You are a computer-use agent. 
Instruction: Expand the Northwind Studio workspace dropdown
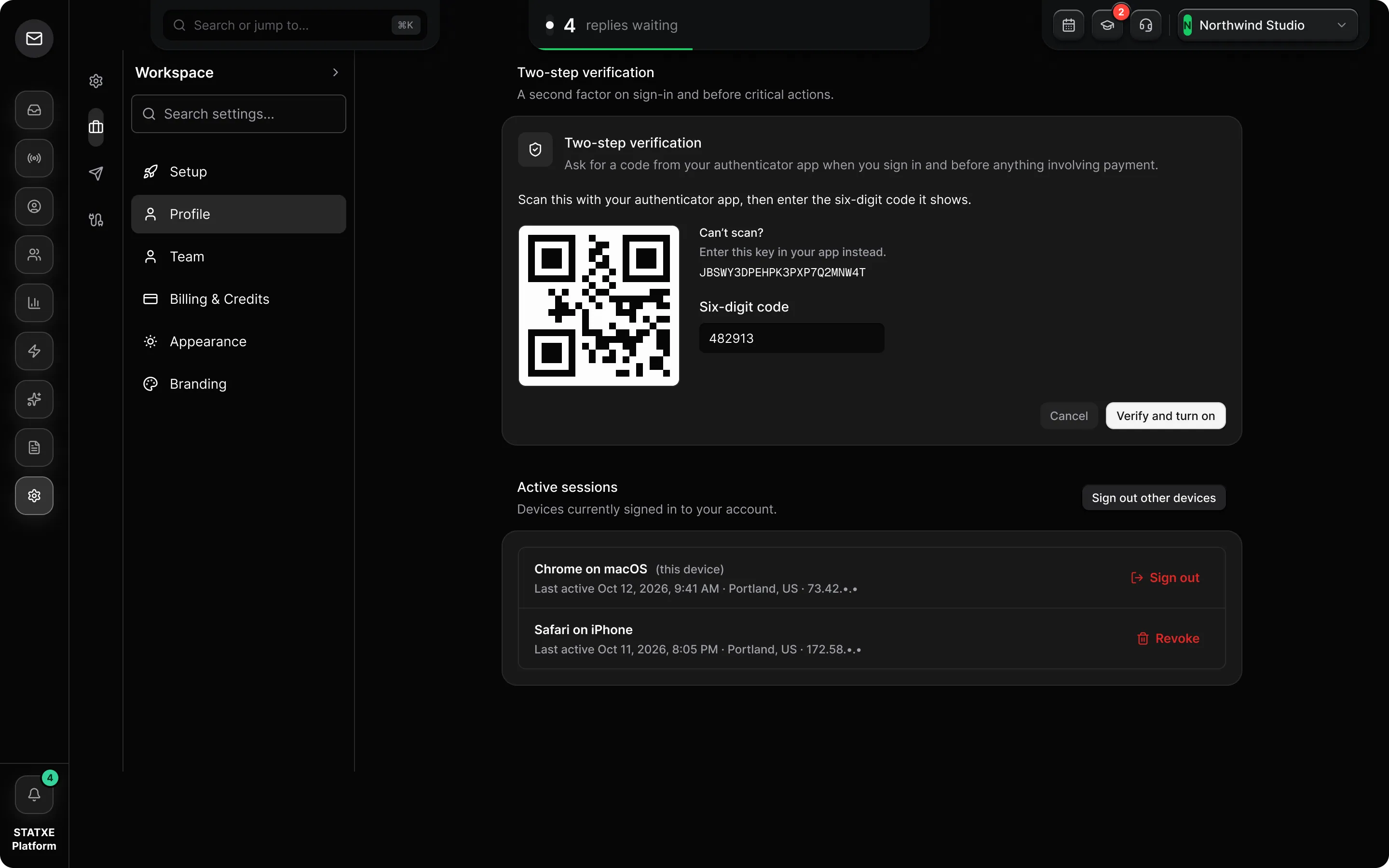click(1267, 25)
